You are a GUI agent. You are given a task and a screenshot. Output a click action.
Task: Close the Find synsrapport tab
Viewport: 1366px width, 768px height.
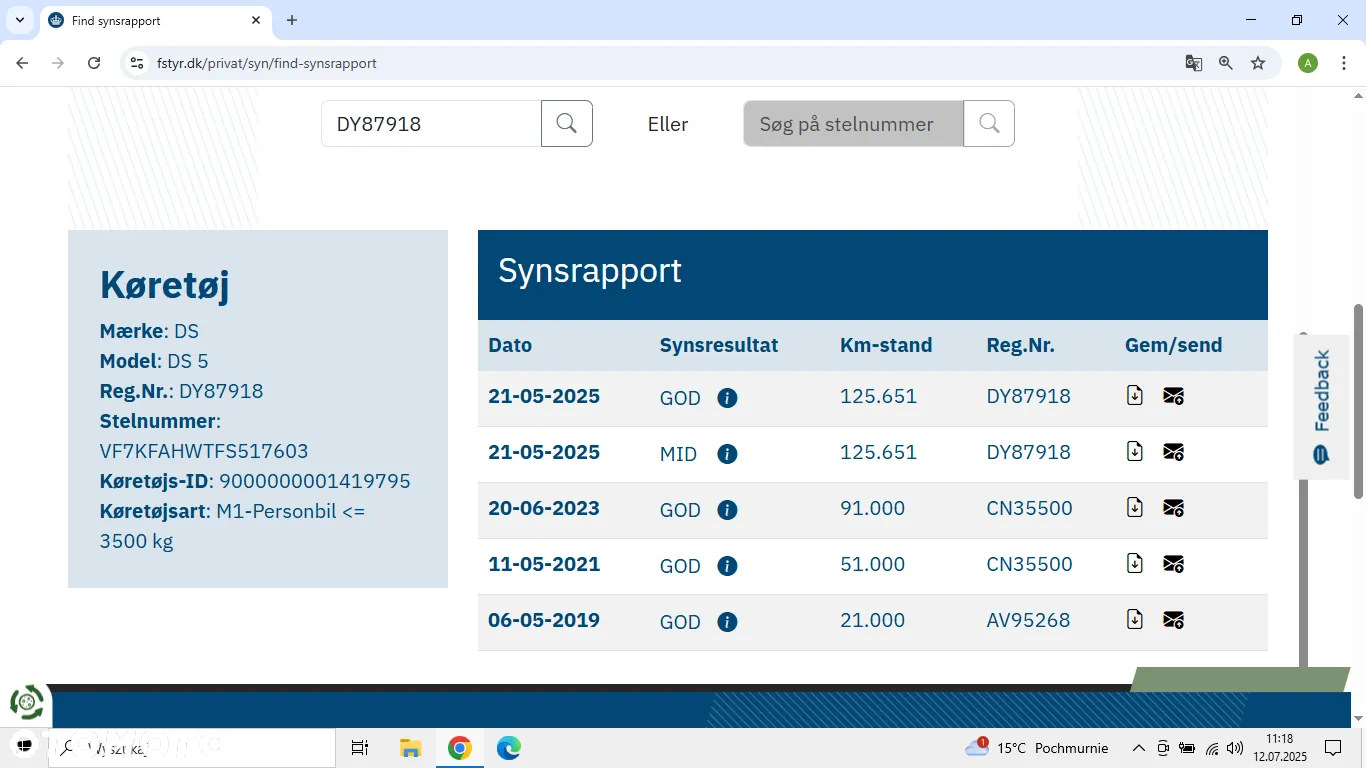click(x=256, y=20)
